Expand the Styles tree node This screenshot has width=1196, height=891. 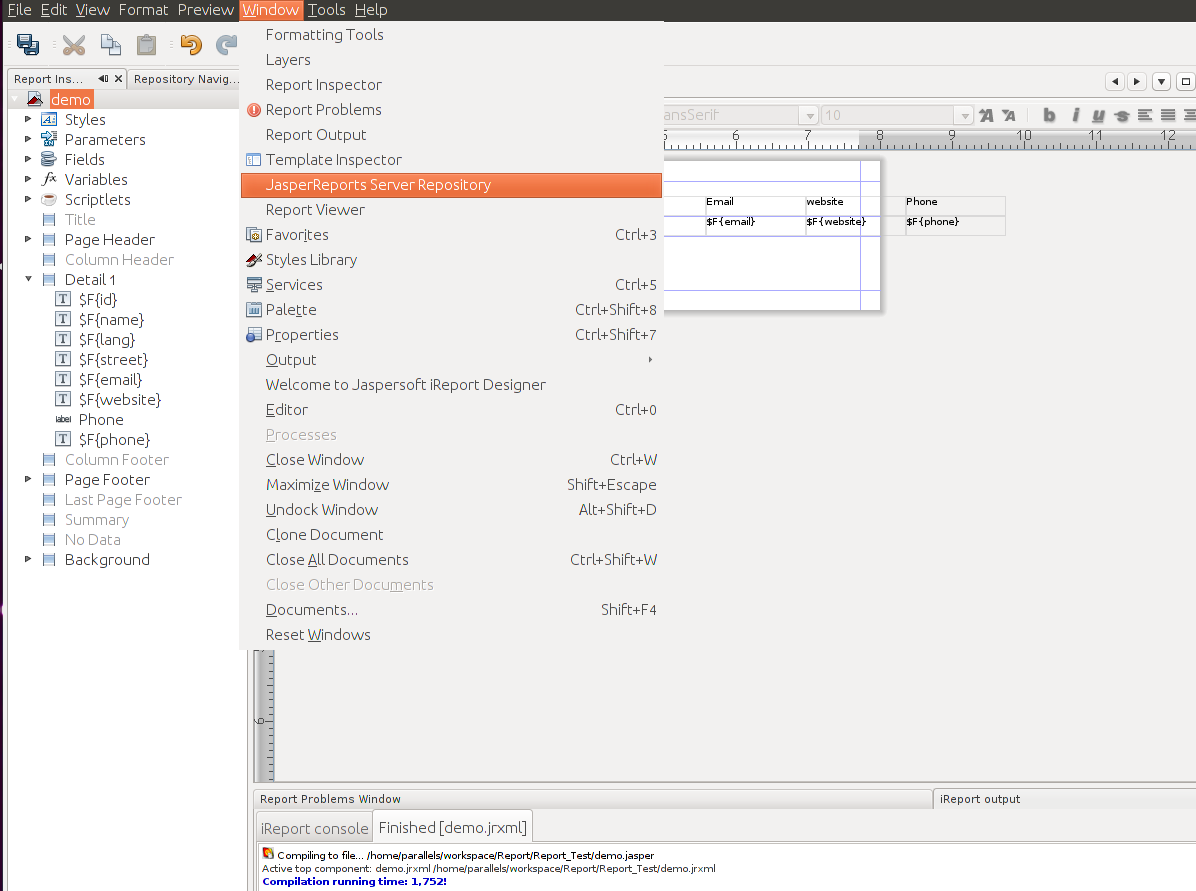(x=28, y=119)
